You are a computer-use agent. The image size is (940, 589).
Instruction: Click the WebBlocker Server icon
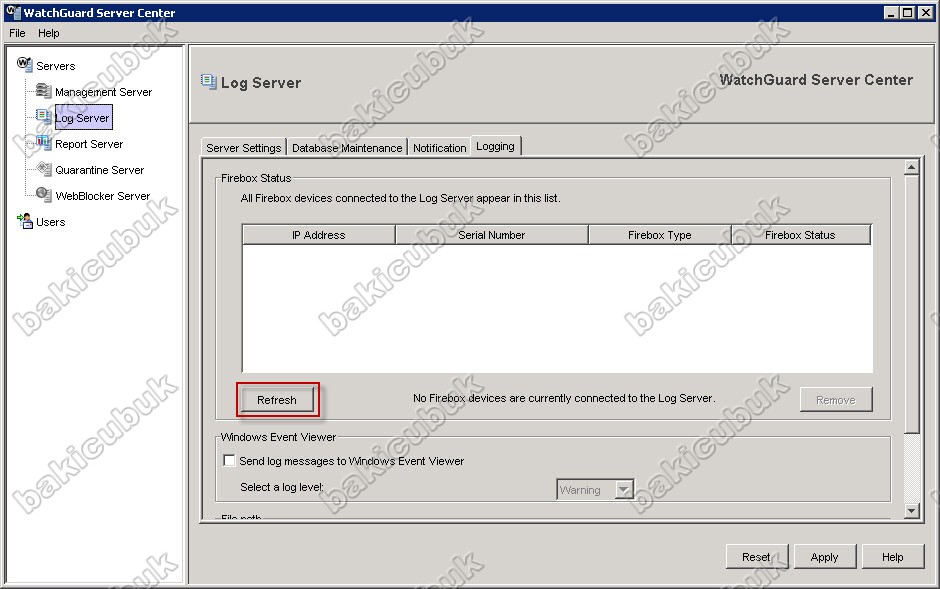(x=43, y=194)
